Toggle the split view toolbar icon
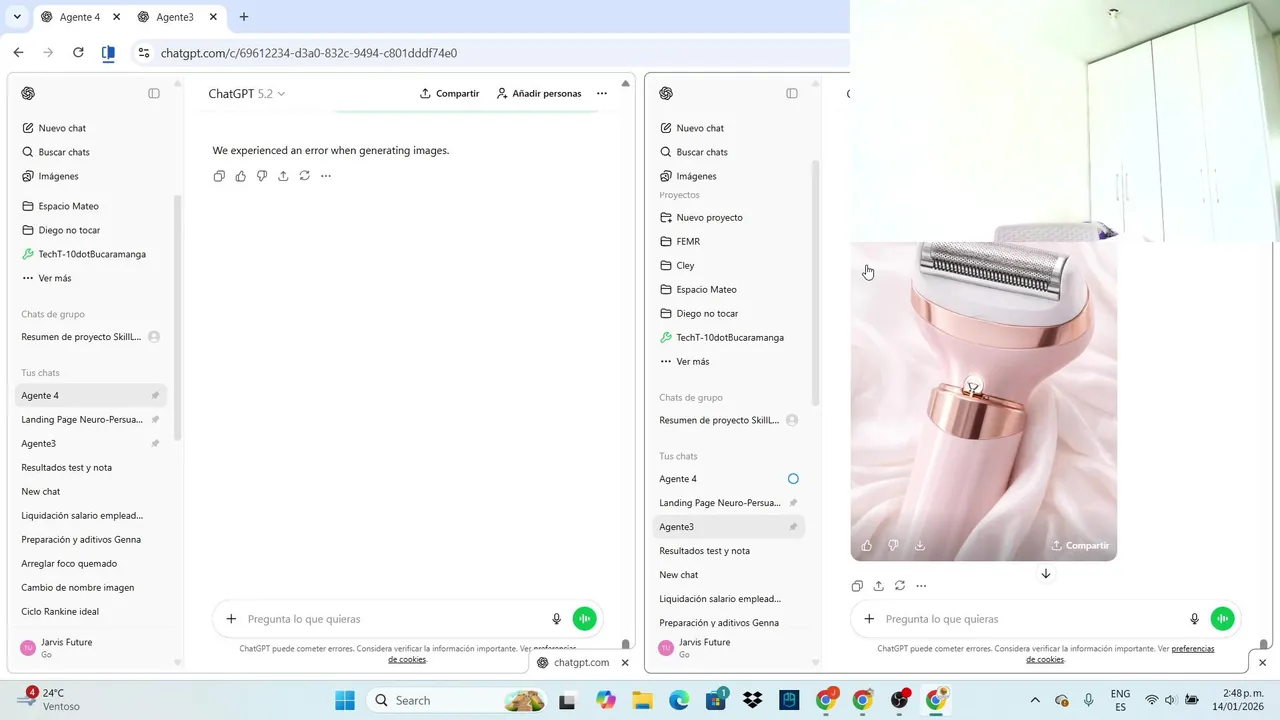The width and height of the screenshot is (1280, 720). pos(108,53)
